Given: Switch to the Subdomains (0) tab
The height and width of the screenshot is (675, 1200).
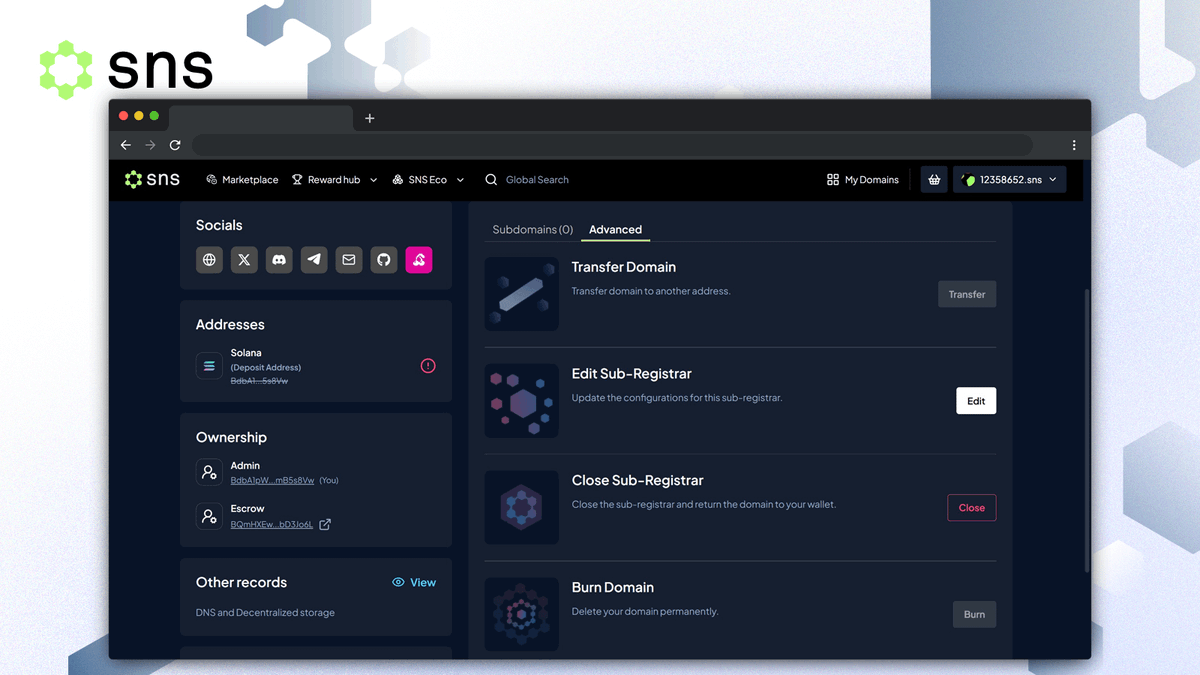Looking at the screenshot, I should [533, 230].
